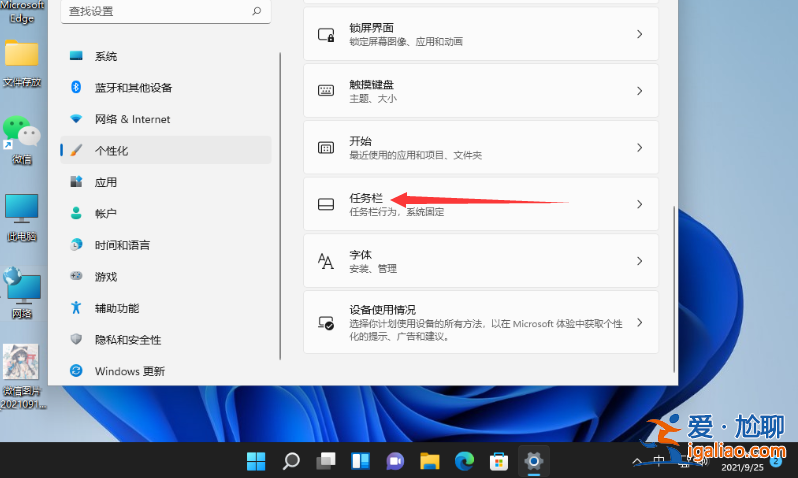
Task: Click the Settings gear on taskbar
Action: click(534, 461)
